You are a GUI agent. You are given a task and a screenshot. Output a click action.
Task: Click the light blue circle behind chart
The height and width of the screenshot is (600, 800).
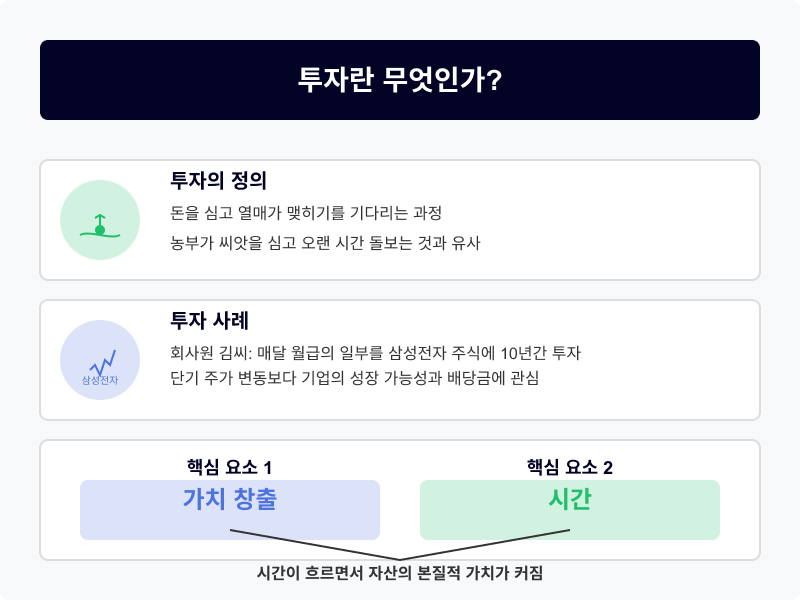(x=100, y=360)
